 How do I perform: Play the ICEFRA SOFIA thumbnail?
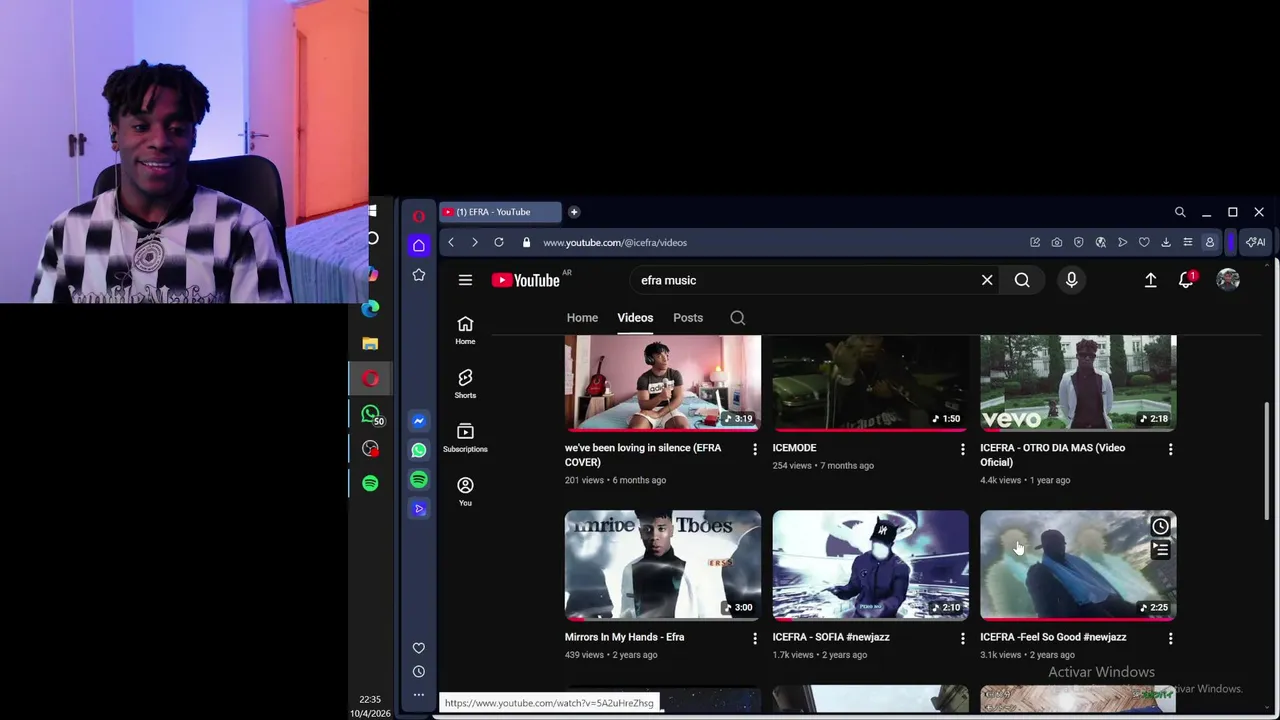tap(870, 565)
